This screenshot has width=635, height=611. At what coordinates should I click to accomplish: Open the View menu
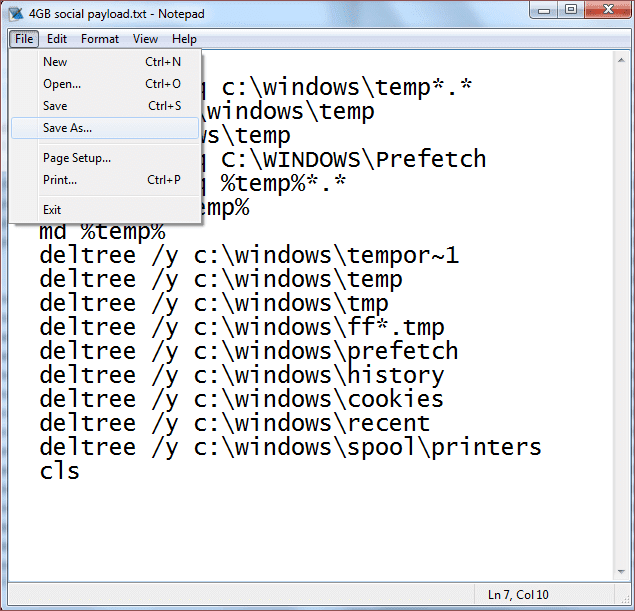(145, 39)
